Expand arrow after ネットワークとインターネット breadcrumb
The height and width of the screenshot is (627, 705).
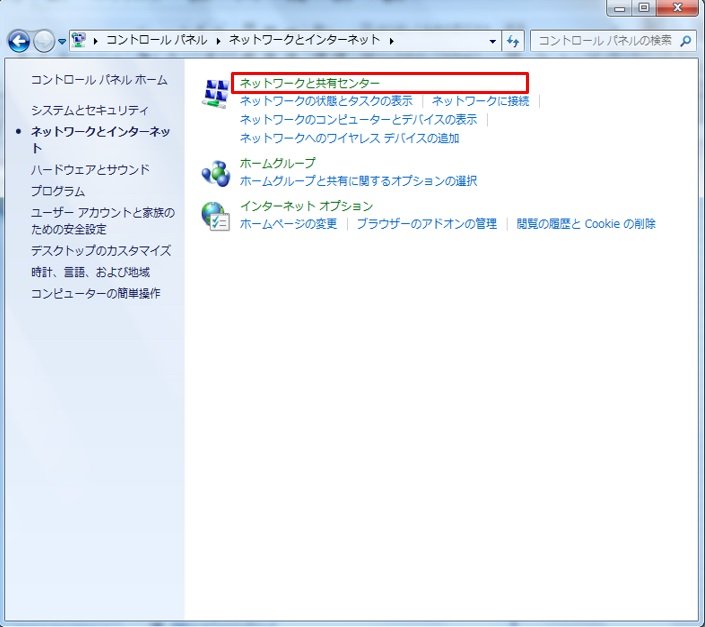392,41
